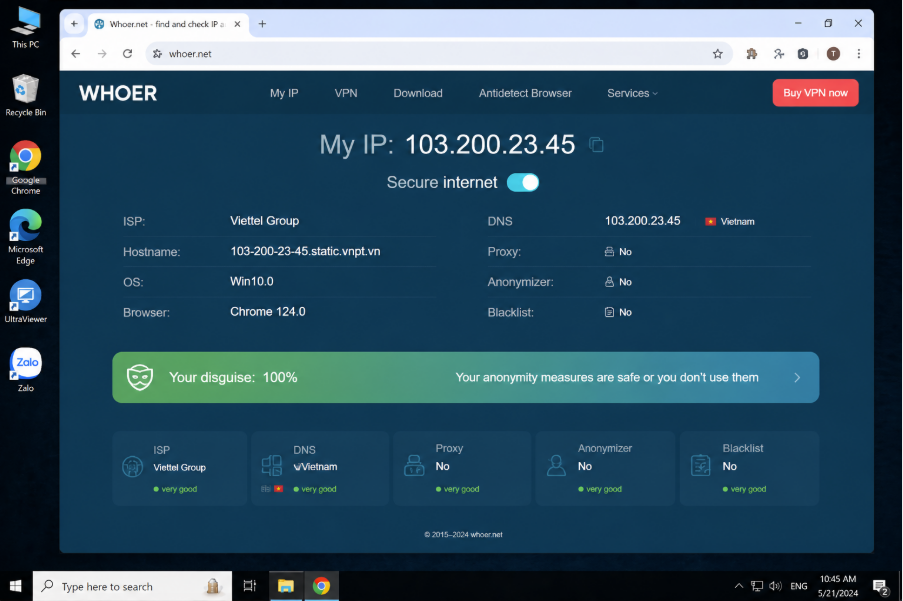The image size is (903, 601).
Task: Click the Blacklist card checklist icon
Action: [x=701, y=465]
